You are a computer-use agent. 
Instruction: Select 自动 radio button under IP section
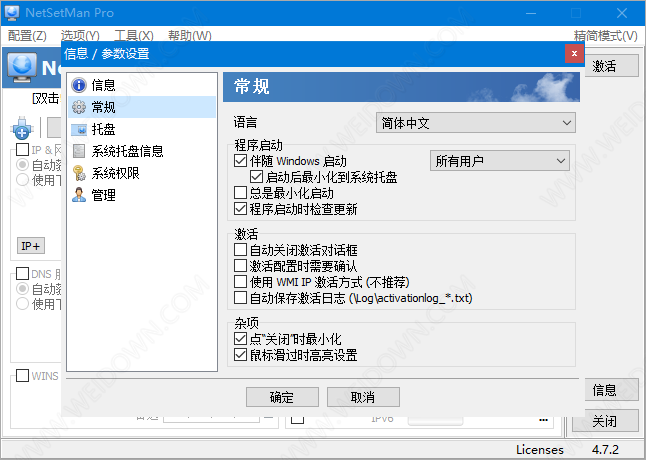pos(22,165)
